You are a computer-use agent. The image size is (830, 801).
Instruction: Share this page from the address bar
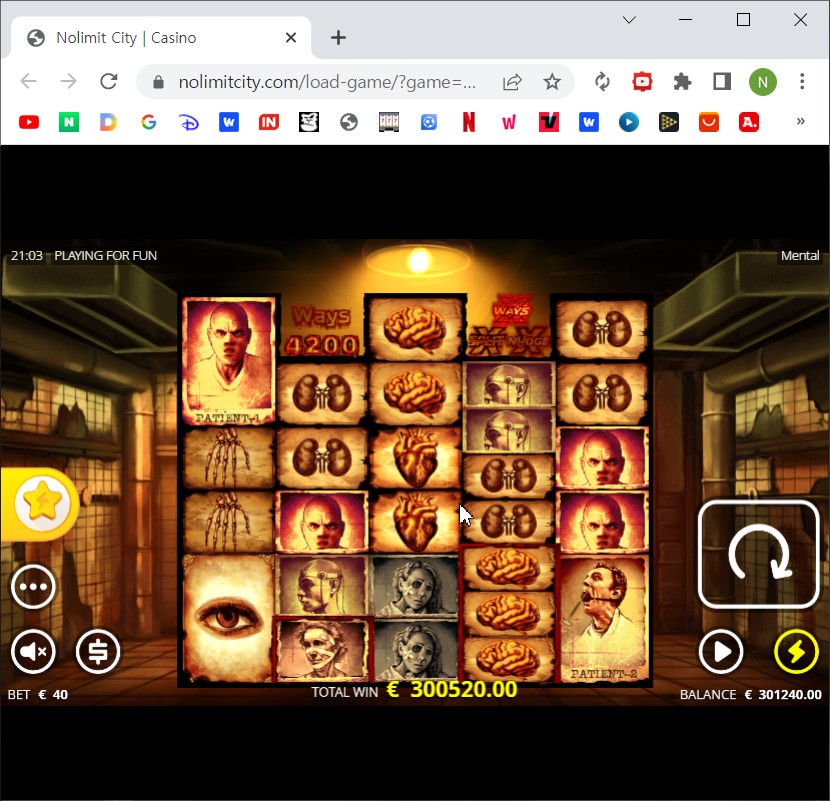pyautogui.click(x=512, y=82)
